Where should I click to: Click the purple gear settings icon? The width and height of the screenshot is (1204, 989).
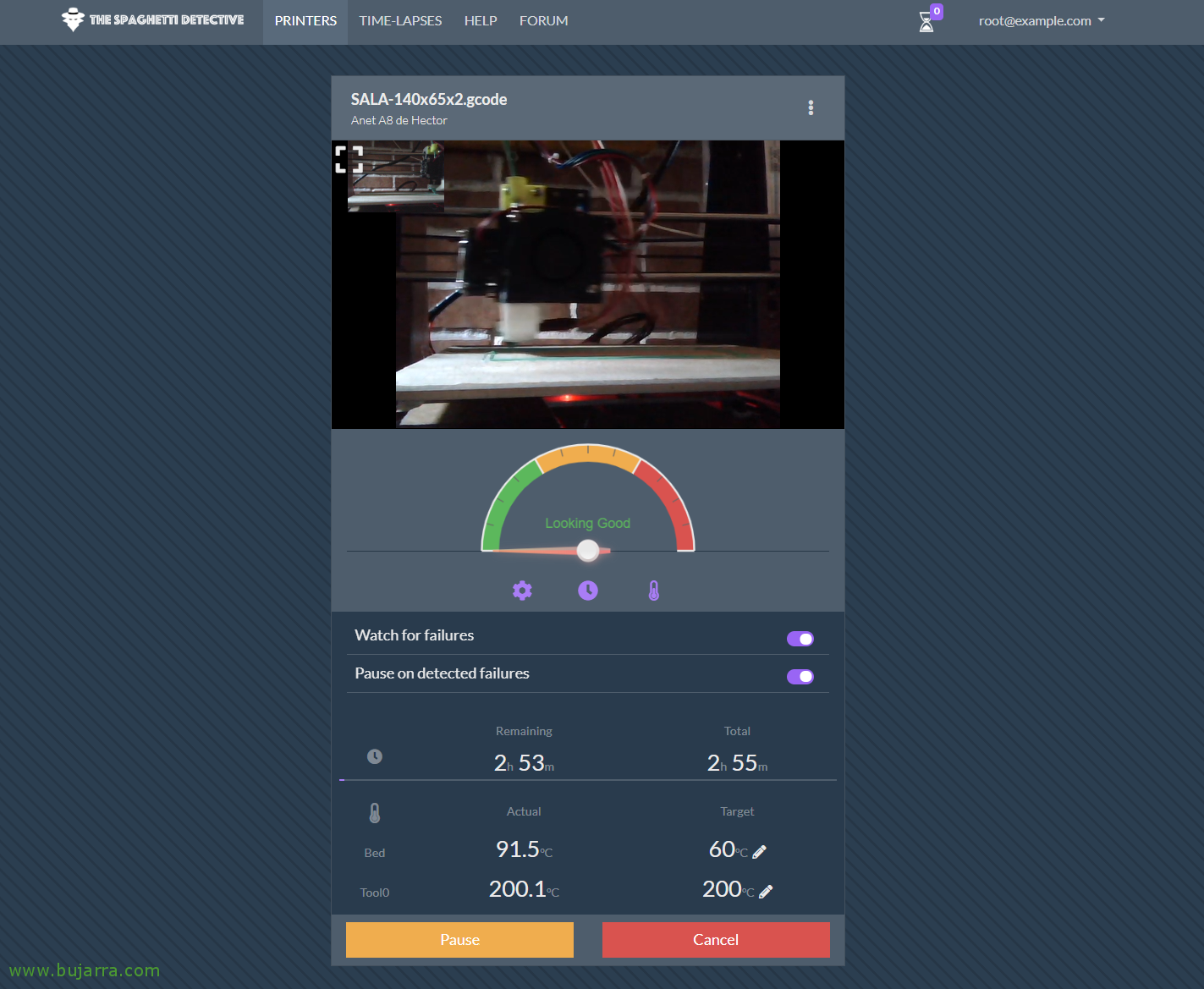tap(522, 591)
